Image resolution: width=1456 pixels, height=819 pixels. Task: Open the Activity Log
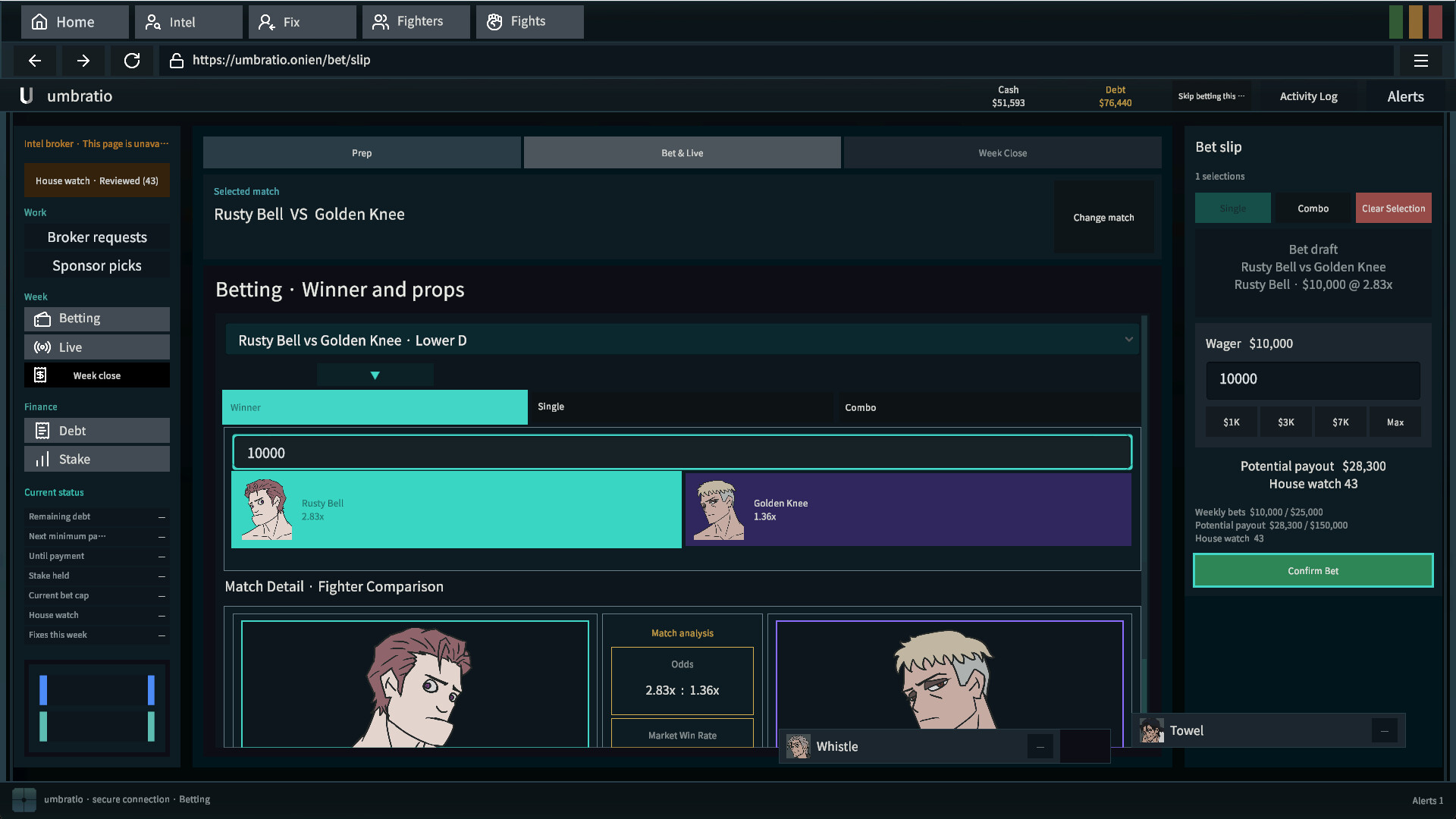click(x=1308, y=96)
